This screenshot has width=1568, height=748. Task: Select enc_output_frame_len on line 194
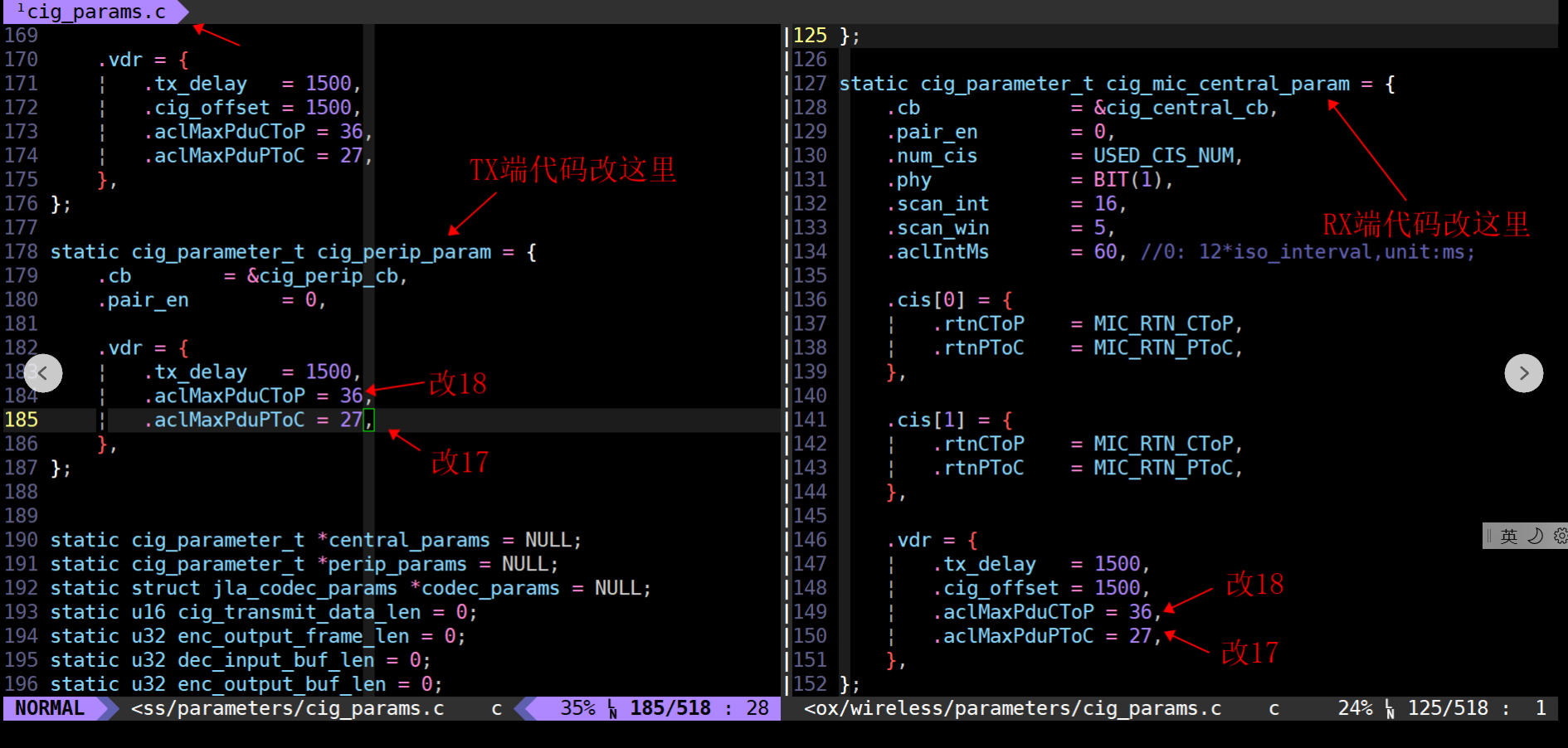coord(294,637)
